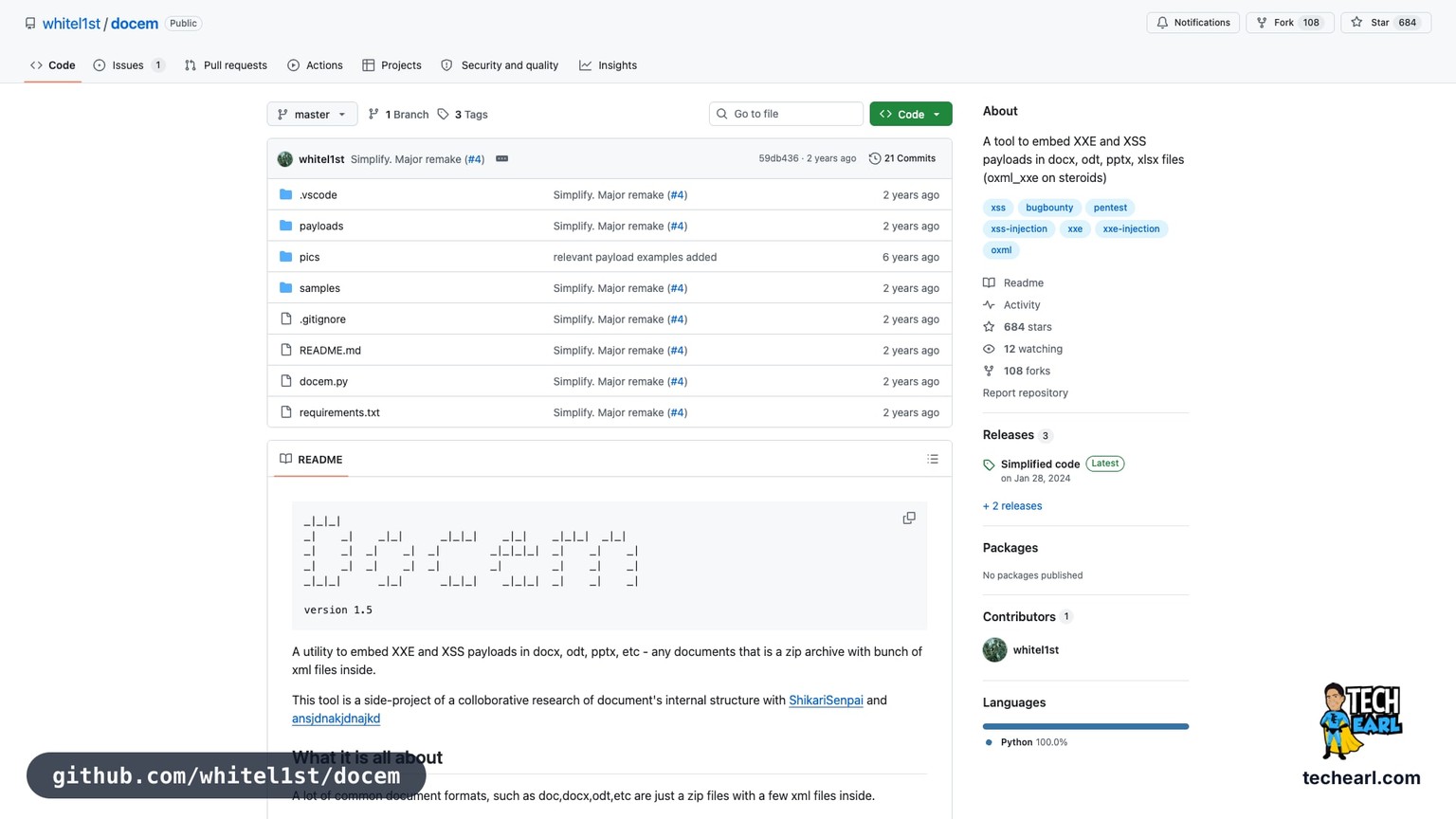Open the Projects tab

click(x=391, y=65)
